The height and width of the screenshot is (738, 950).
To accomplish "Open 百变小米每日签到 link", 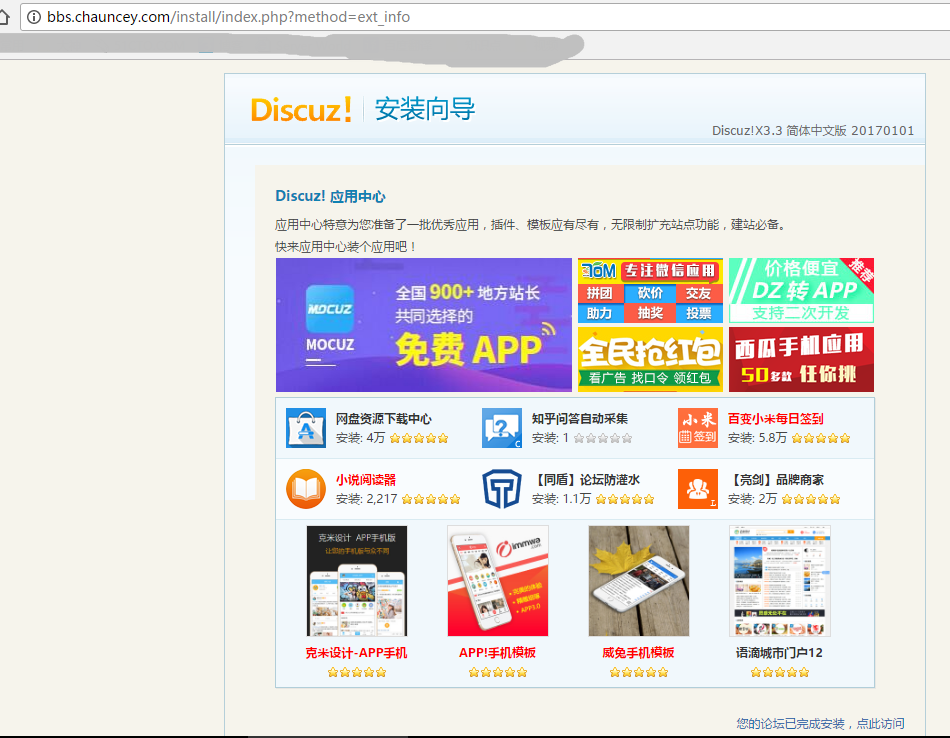I will point(776,419).
